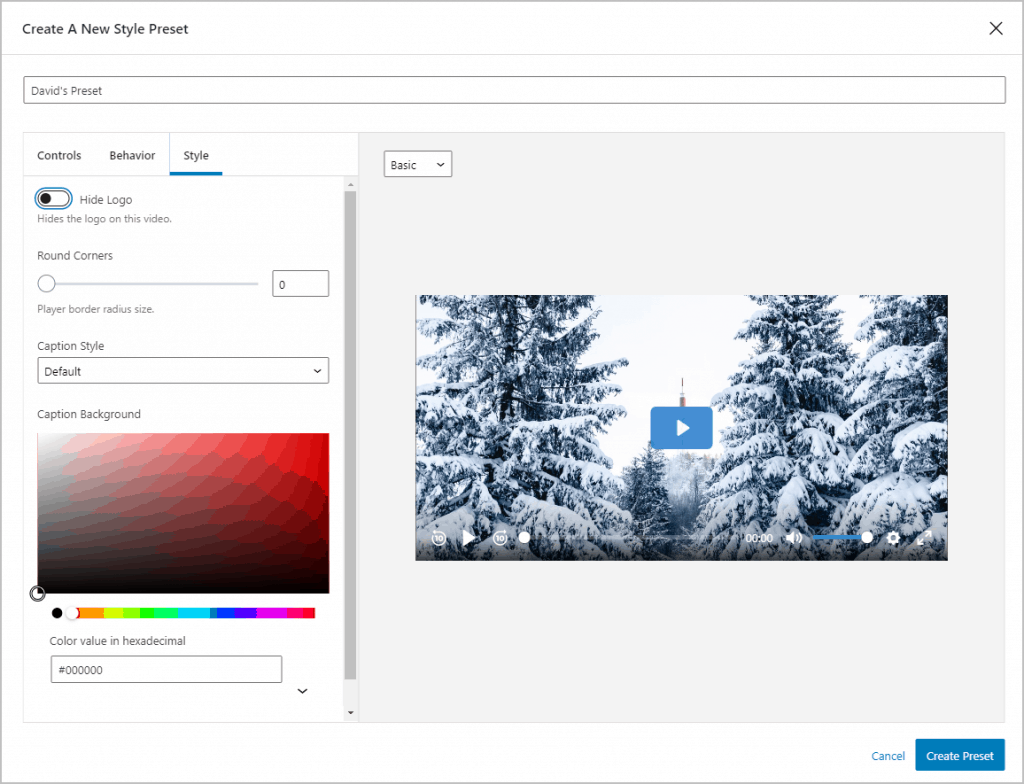Click the rainbow hue slider bar
This screenshot has height=784, width=1024.
tap(190, 613)
